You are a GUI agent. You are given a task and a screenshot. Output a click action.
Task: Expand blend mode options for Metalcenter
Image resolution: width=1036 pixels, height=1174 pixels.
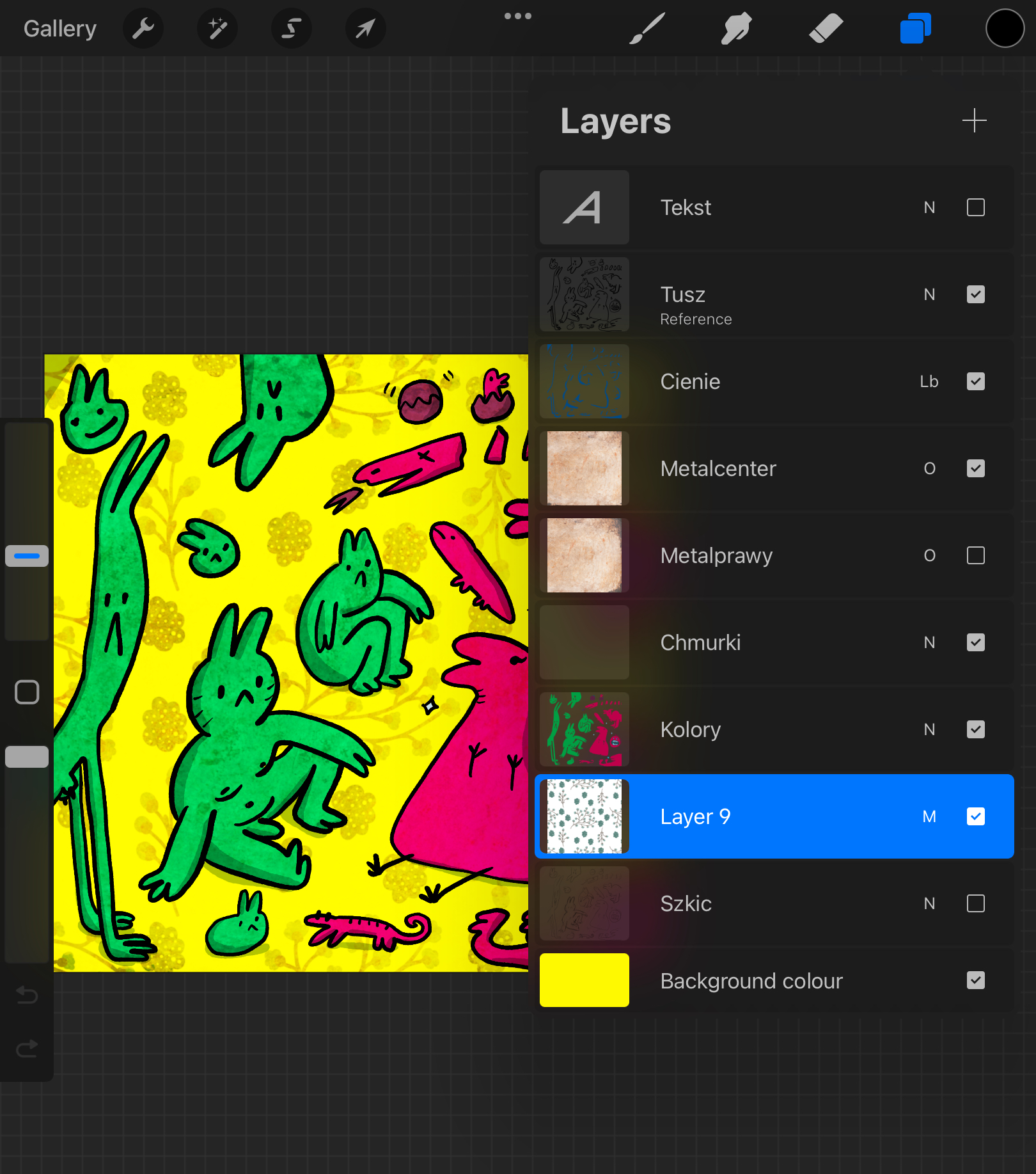pos(929,469)
